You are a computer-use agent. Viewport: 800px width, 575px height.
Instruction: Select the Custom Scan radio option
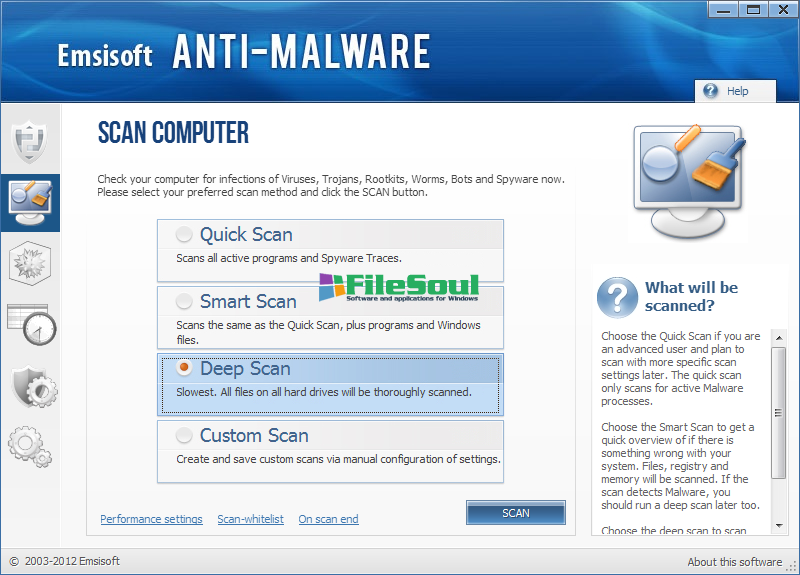184,436
